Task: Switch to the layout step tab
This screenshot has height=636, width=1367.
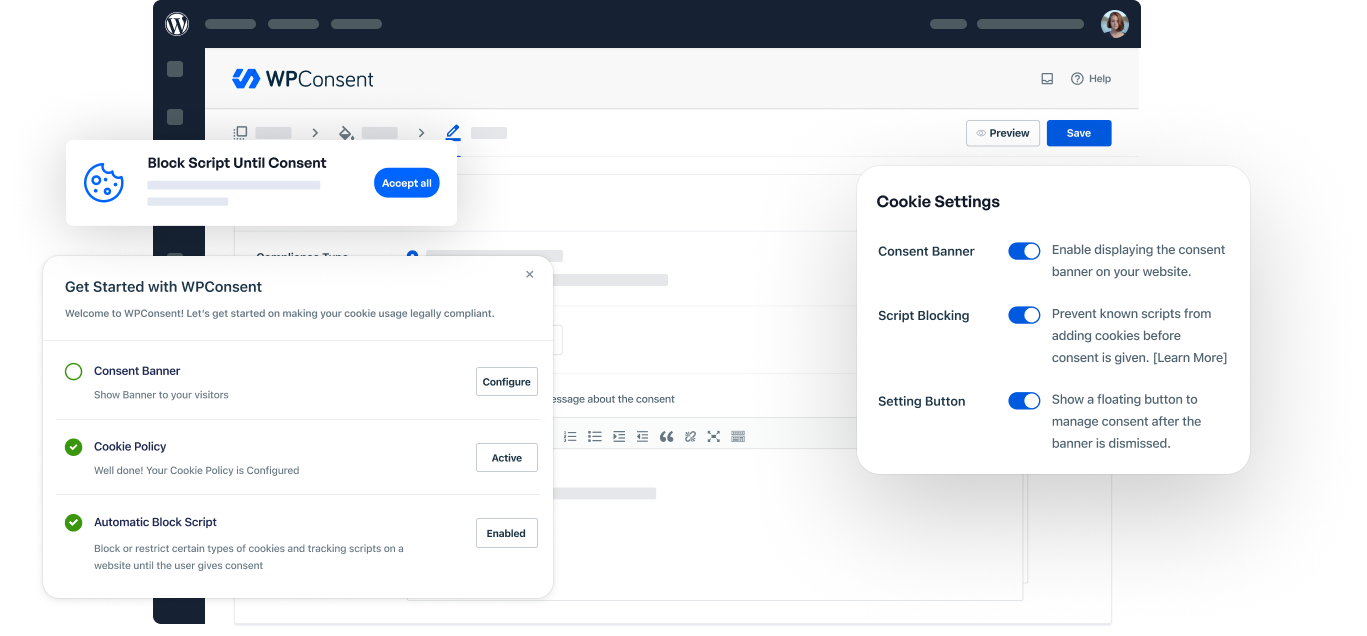Action: [x=240, y=133]
